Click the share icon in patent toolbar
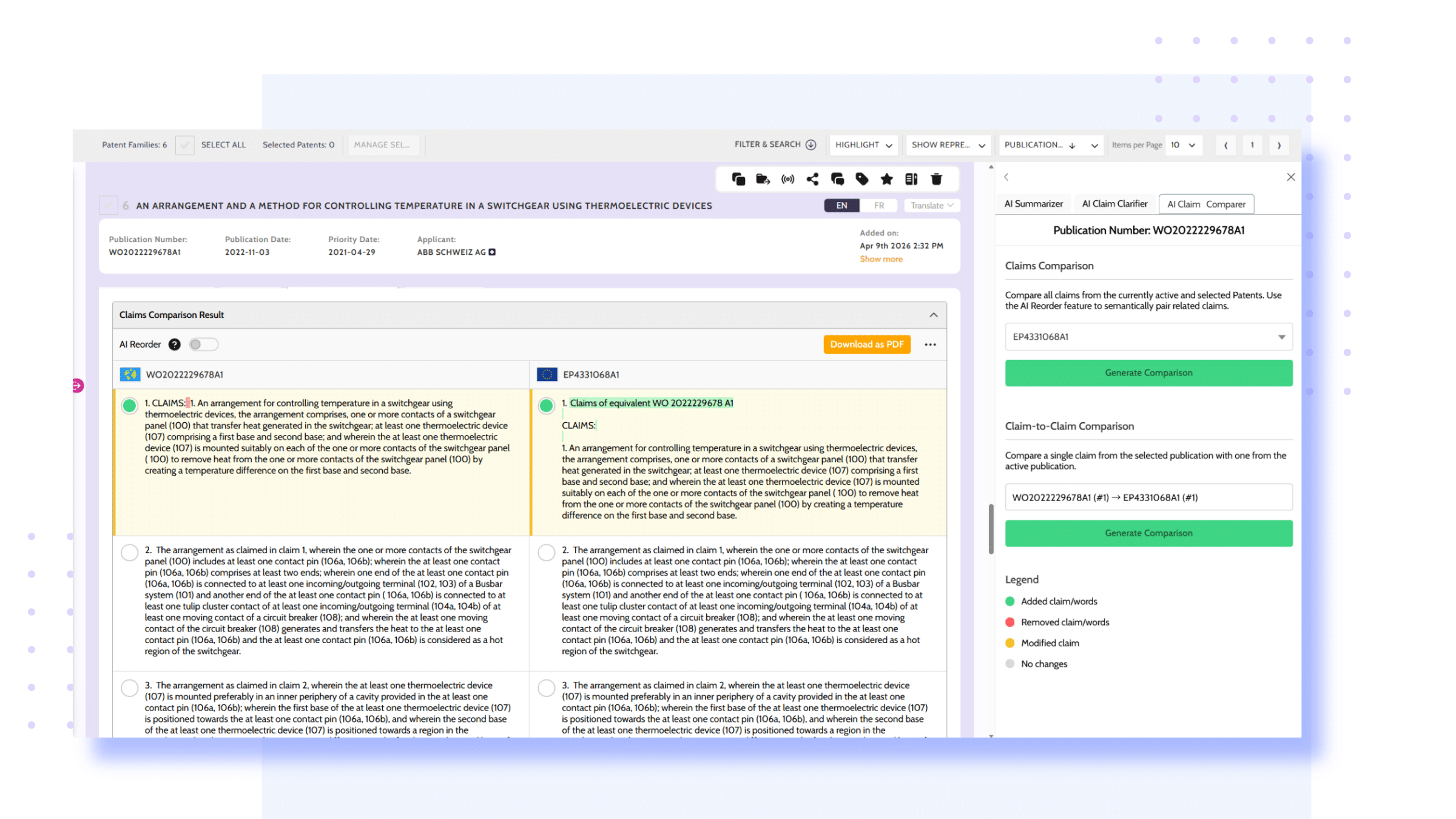Screen dimensions: 1456x819 tap(812, 179)
